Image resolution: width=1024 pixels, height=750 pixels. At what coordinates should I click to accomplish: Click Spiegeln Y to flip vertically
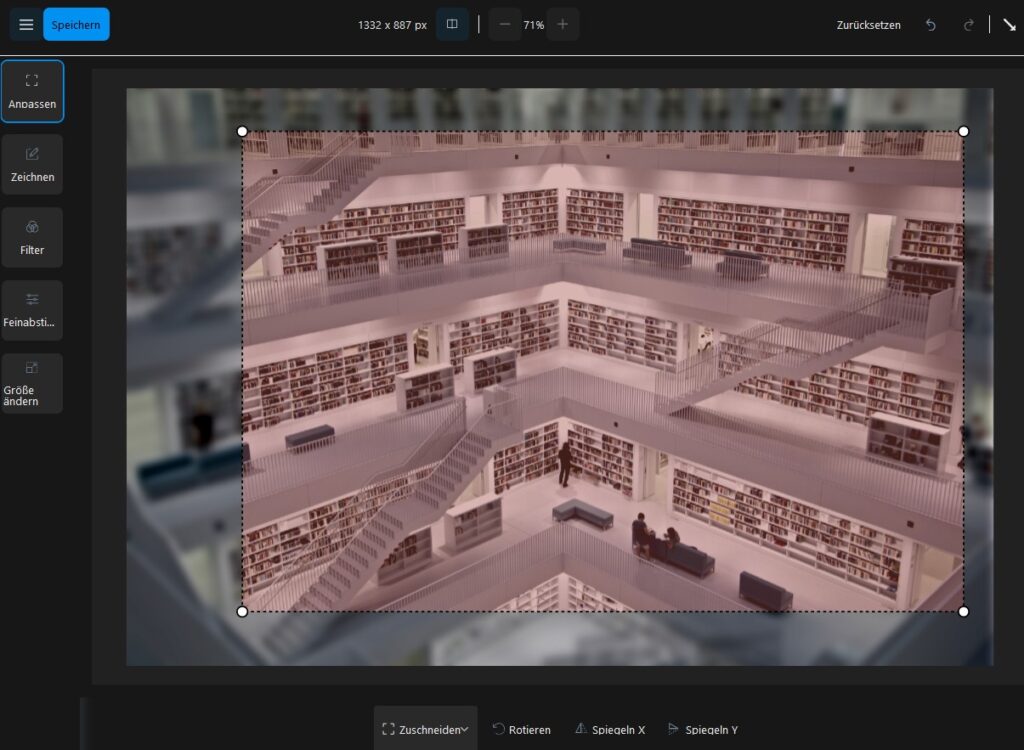(703, 729)
